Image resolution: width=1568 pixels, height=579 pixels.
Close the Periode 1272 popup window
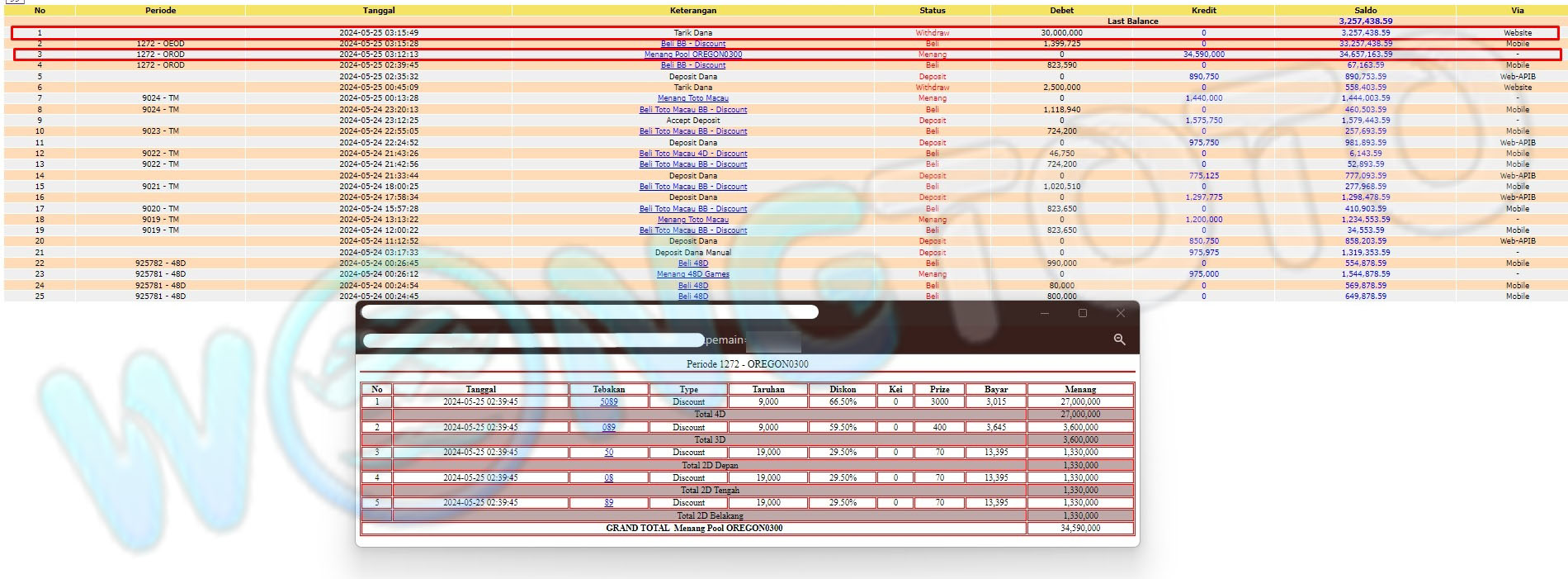pyautogui.click(x=1120, y=313)
